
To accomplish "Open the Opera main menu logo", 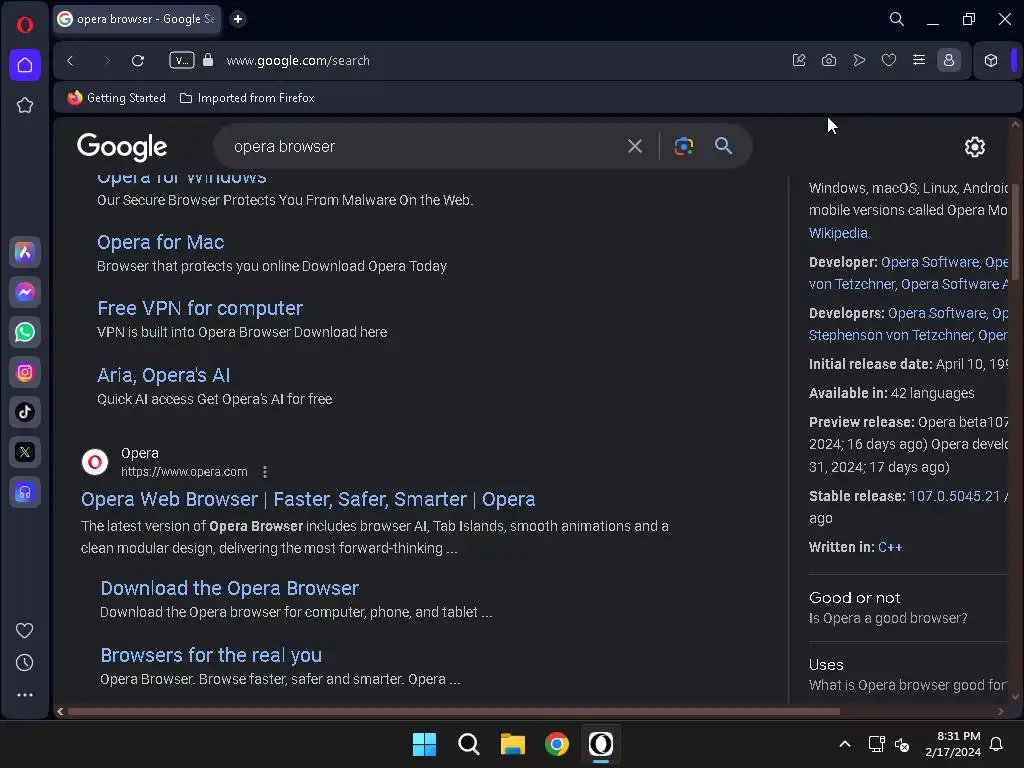I will pyautogui.click(x=25, y=25).
